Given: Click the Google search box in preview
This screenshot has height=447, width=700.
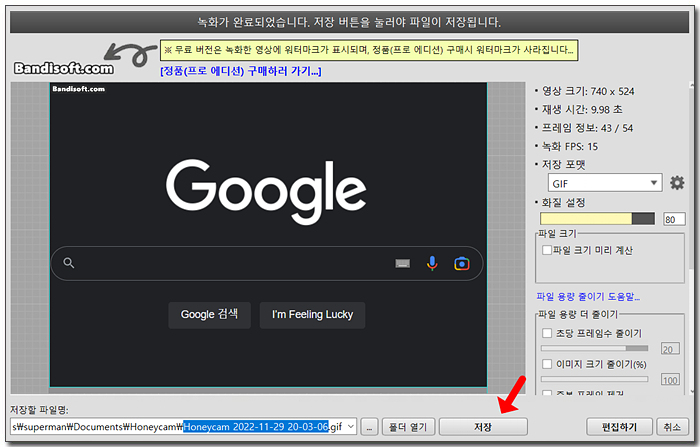Looking at the screenshot, I should [x=267, y=263].
